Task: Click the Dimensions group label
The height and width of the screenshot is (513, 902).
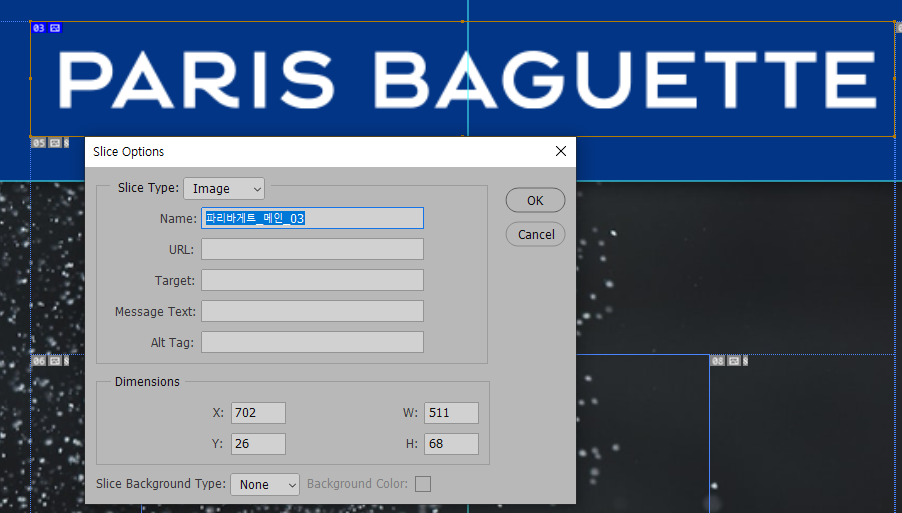Action: [x=147, y=382]
